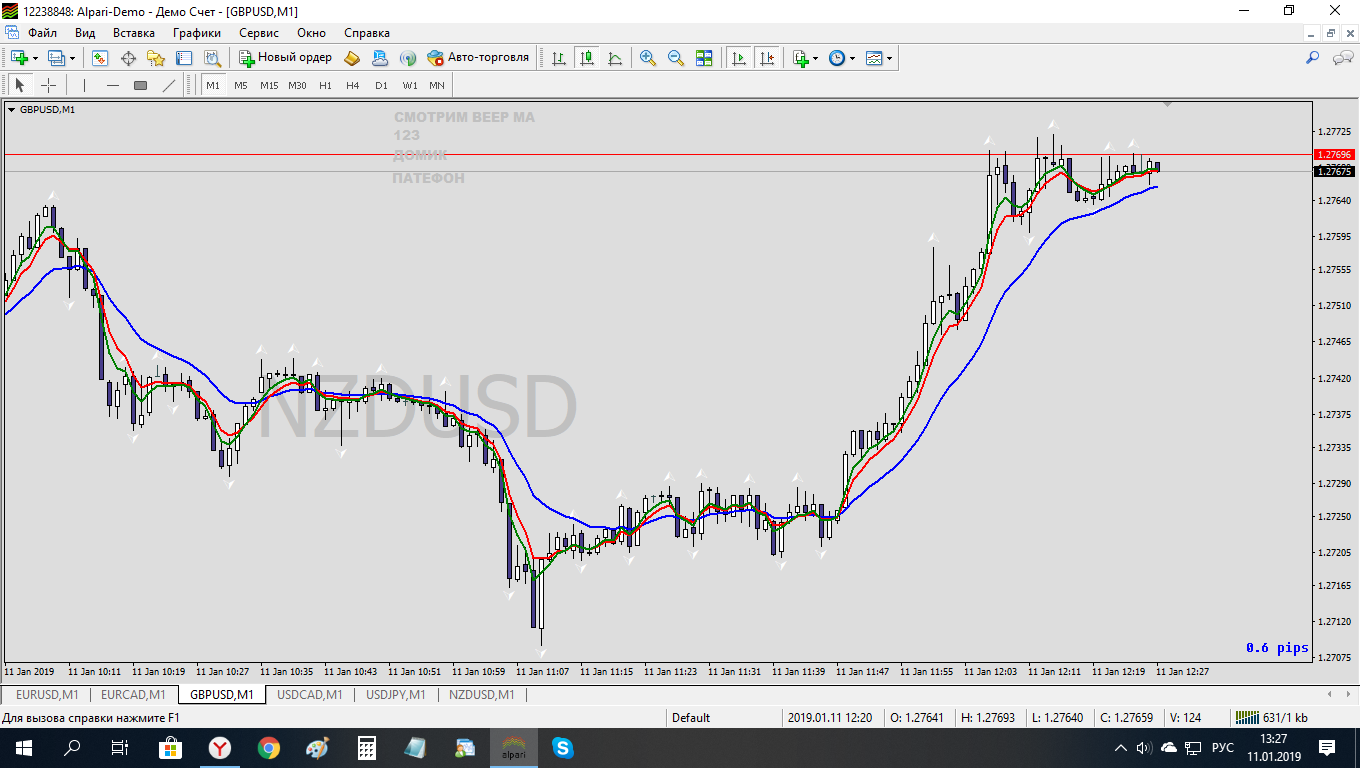Viewport: 1360px width, 768px height.
Task: Set timeframe to D1
Action: coord(381,86)
